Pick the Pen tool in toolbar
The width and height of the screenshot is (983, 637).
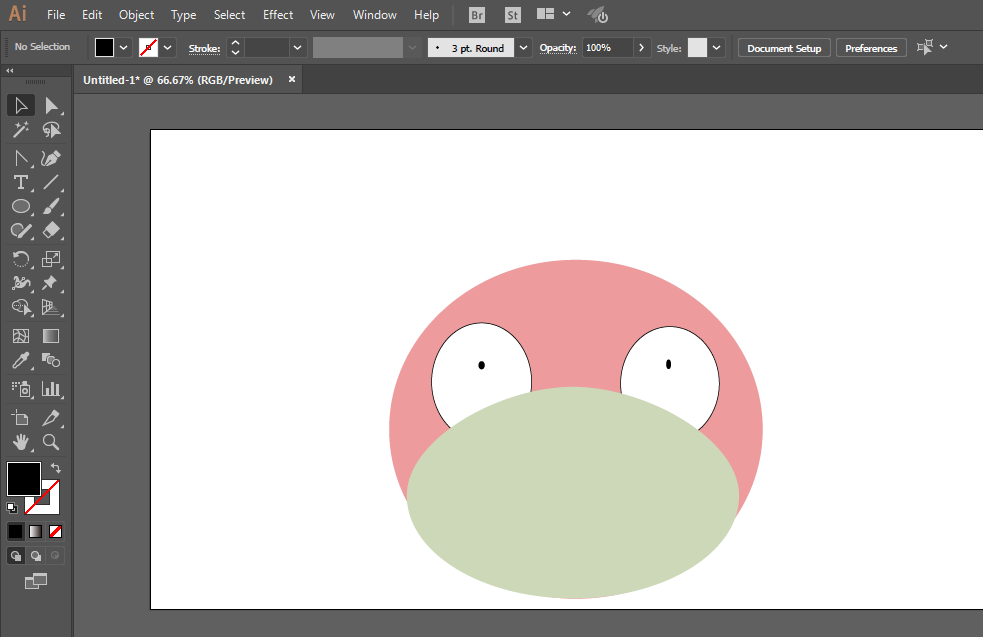click(x=51, y=158)
